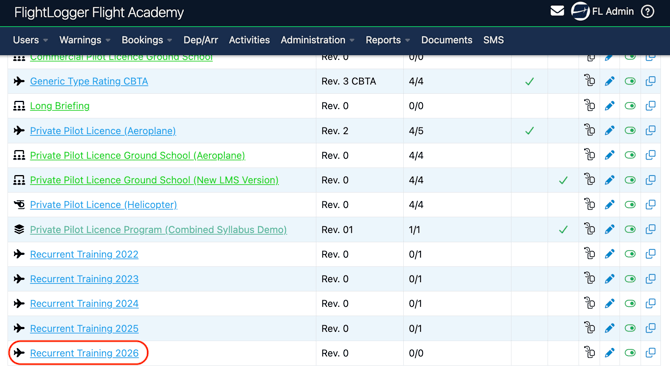Open the Activities menu item
This screenshot has width=670, height=372.
(249, 40)
